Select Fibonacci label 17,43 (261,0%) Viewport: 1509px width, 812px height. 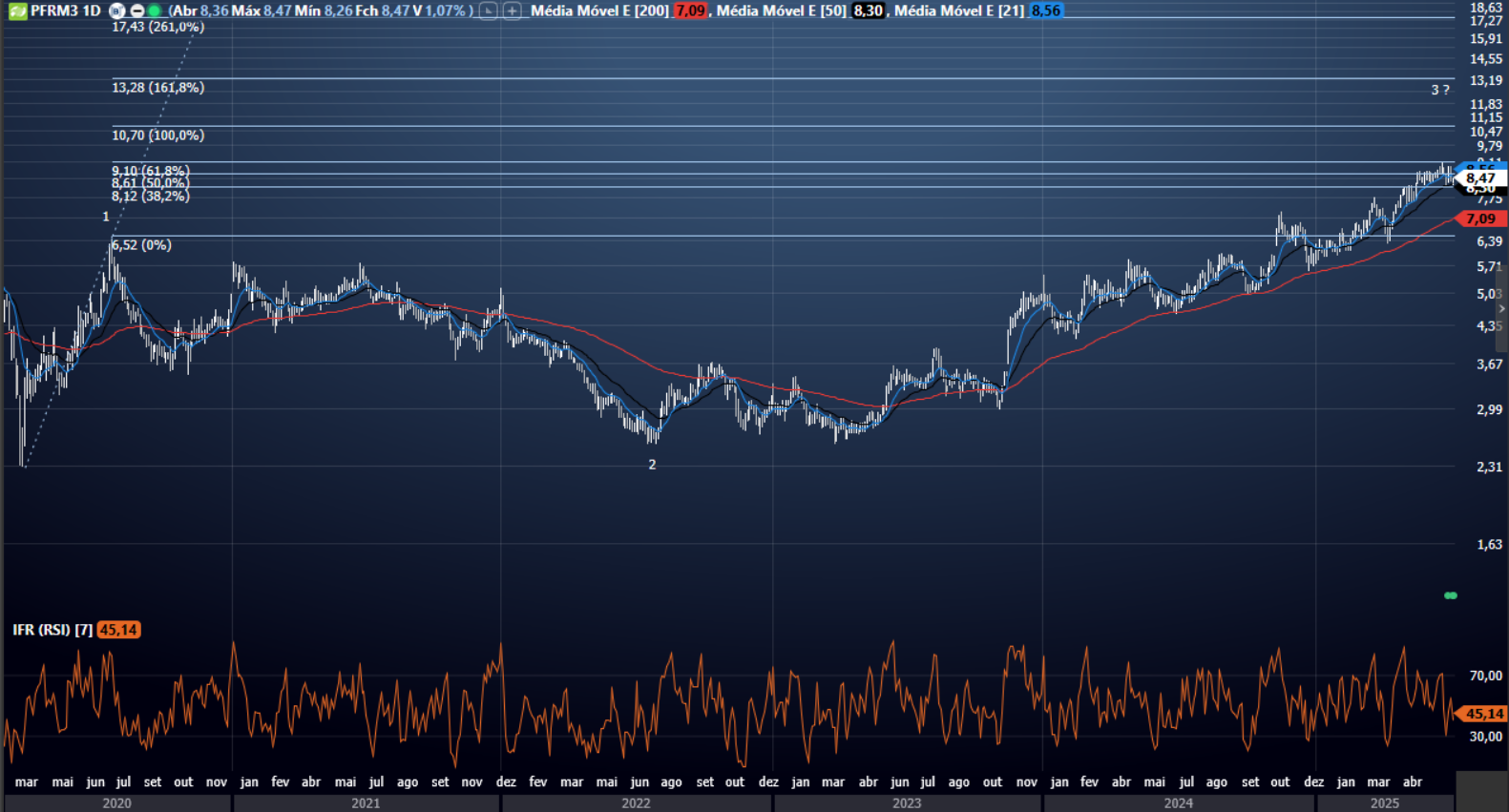157,27
